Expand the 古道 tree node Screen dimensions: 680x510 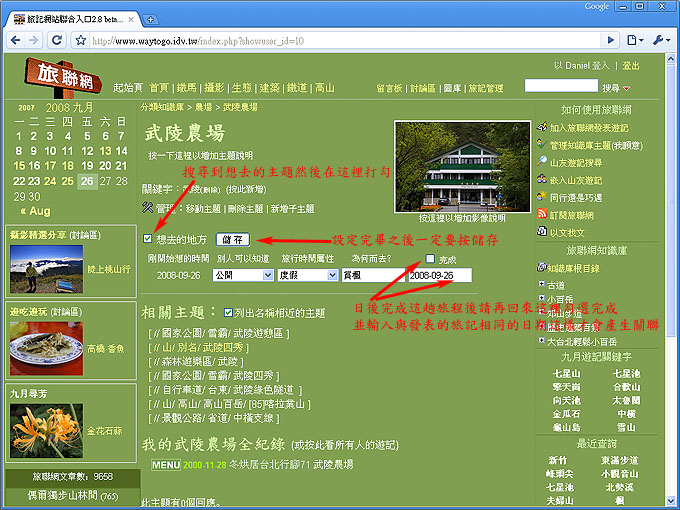tap(541, 284)
